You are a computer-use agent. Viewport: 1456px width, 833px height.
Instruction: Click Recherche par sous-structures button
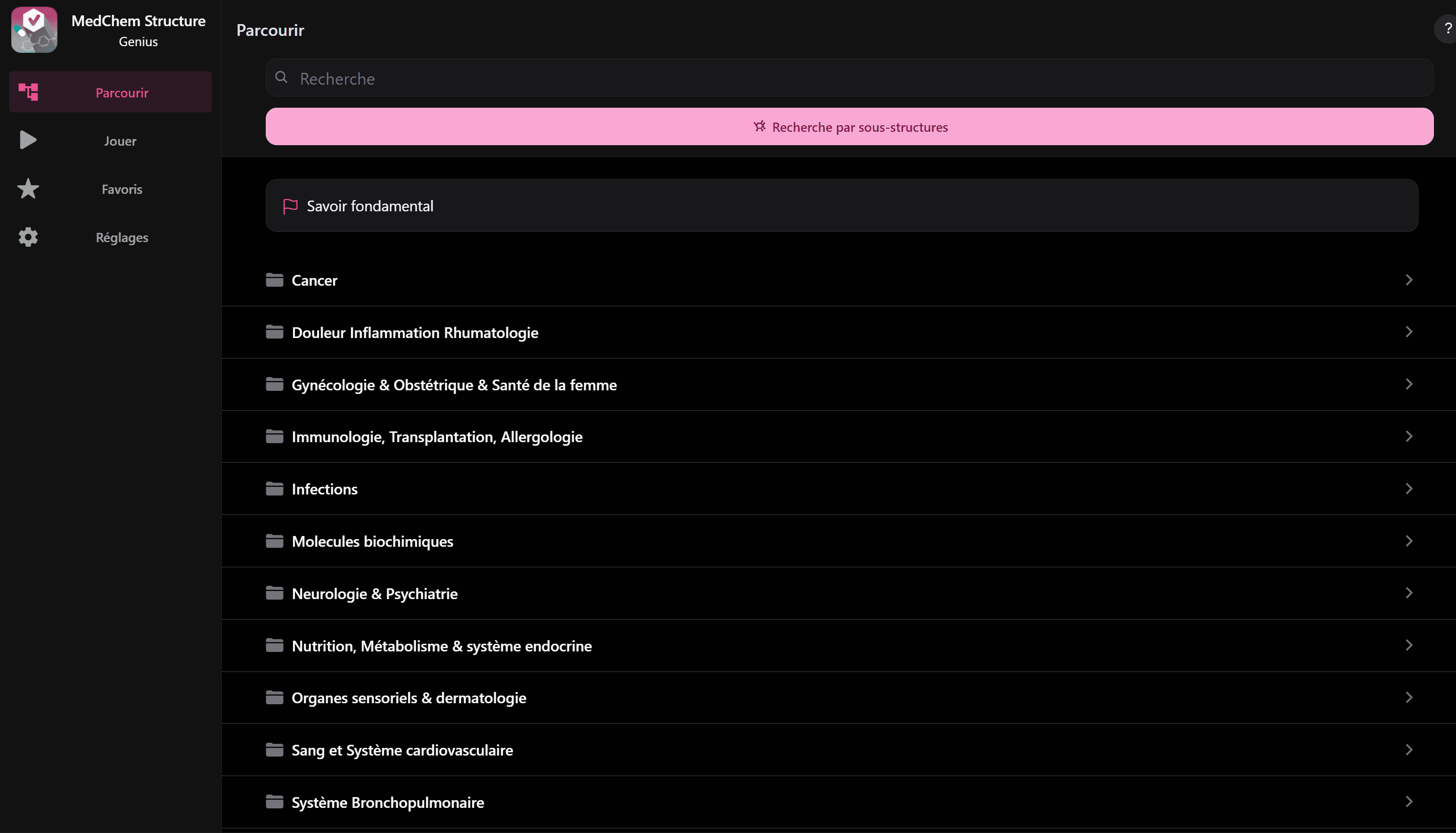tap(850, 126)
